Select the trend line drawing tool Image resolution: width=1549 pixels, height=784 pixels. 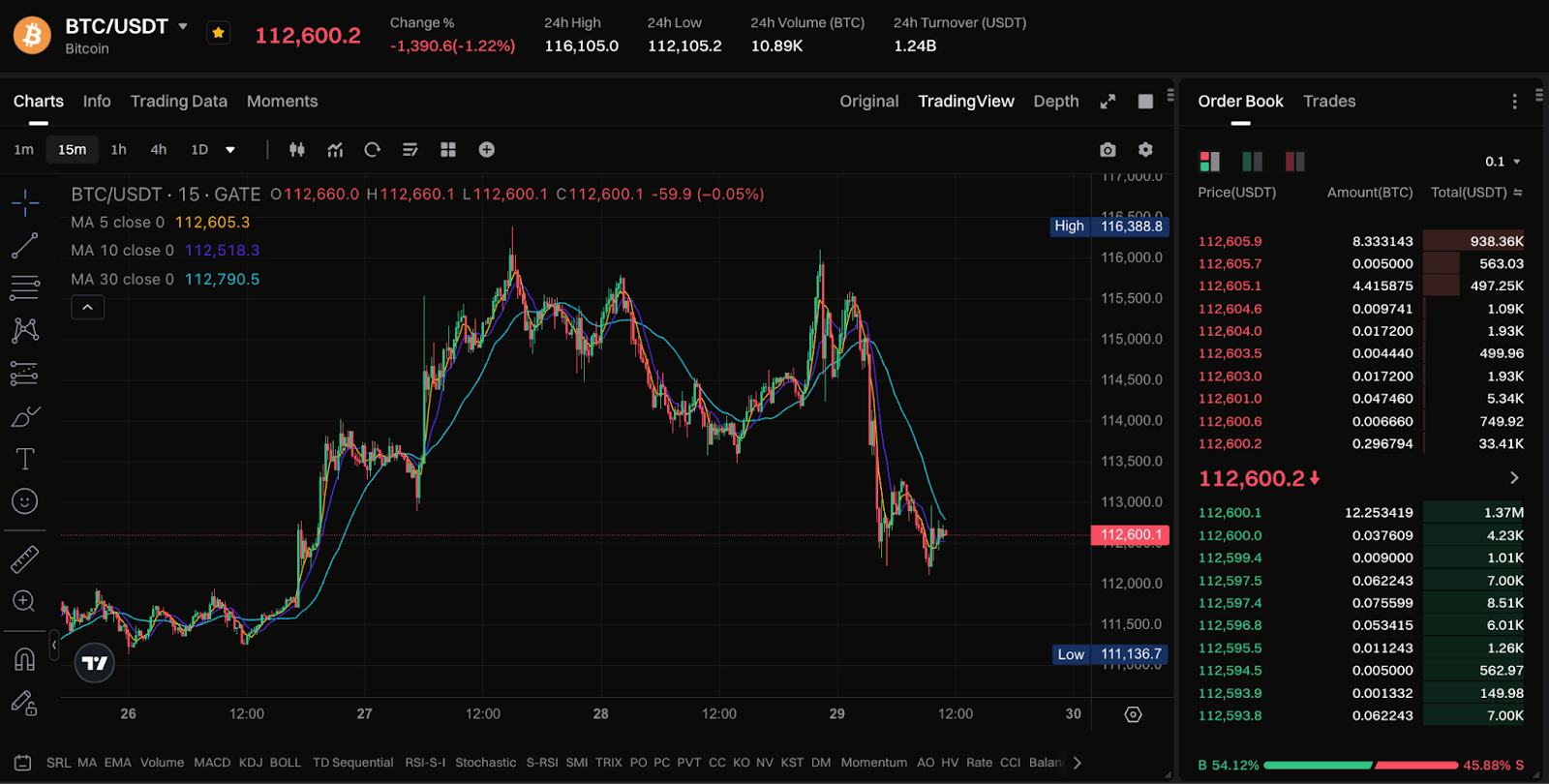25,245
